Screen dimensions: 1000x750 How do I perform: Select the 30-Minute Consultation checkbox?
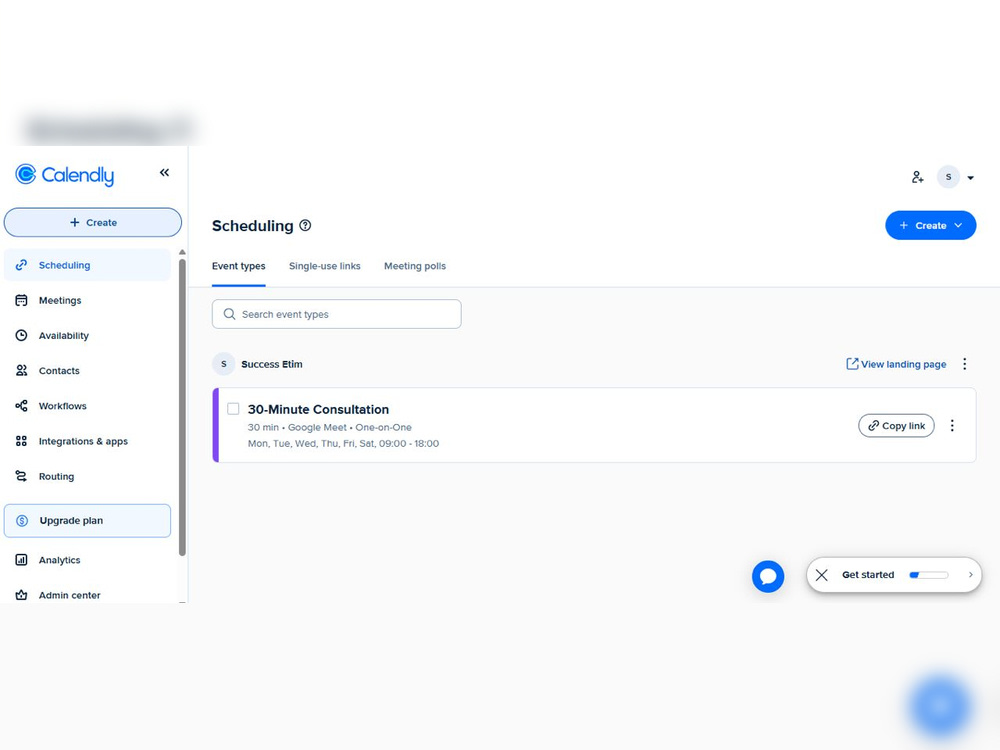tap(233, 409)
